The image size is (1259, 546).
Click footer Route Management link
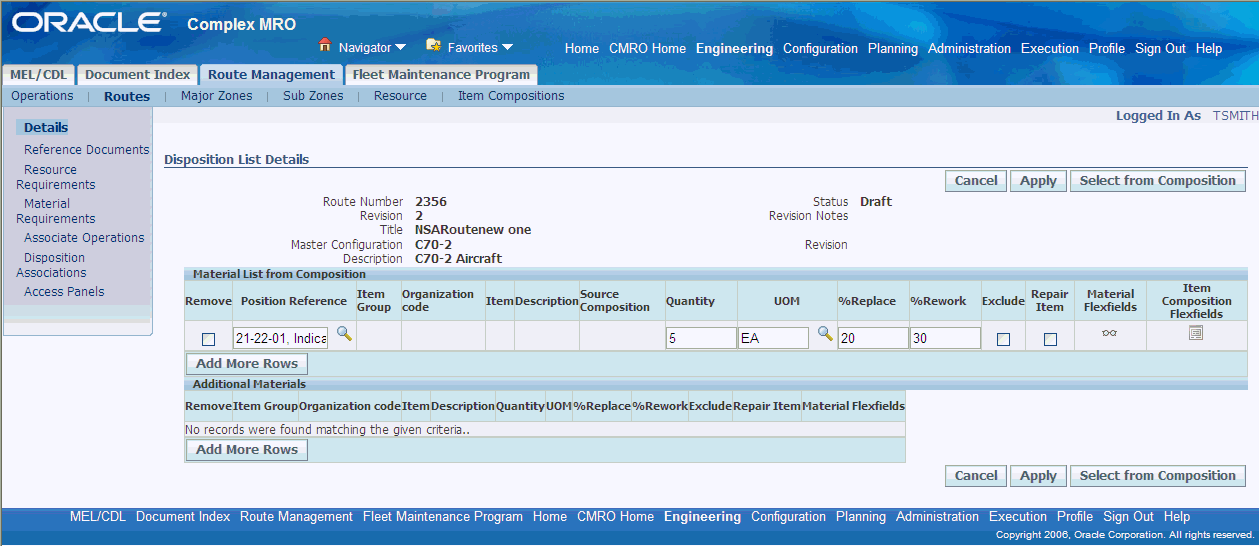pos(296,517)
